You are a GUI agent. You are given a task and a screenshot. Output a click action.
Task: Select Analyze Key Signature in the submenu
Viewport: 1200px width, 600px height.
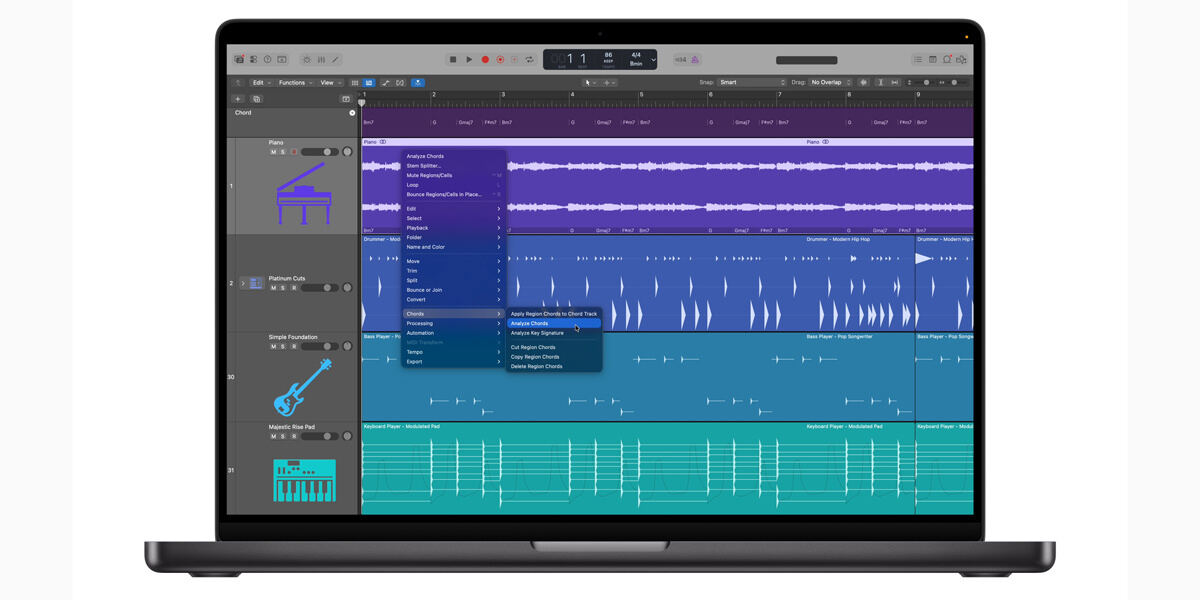[537, 333]
